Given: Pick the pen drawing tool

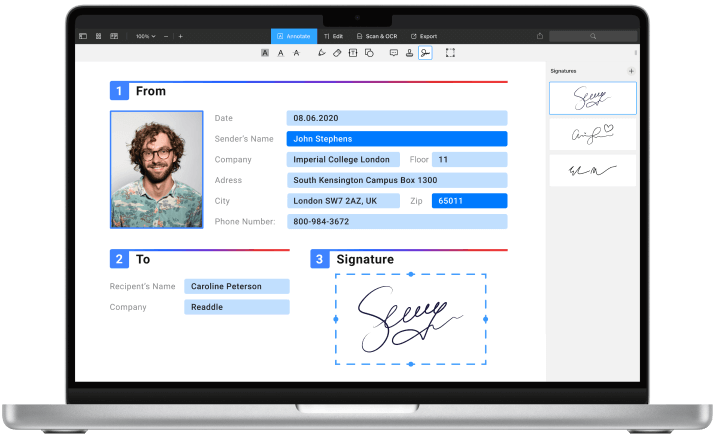Looking at the screenshot, I should point(321,52).
